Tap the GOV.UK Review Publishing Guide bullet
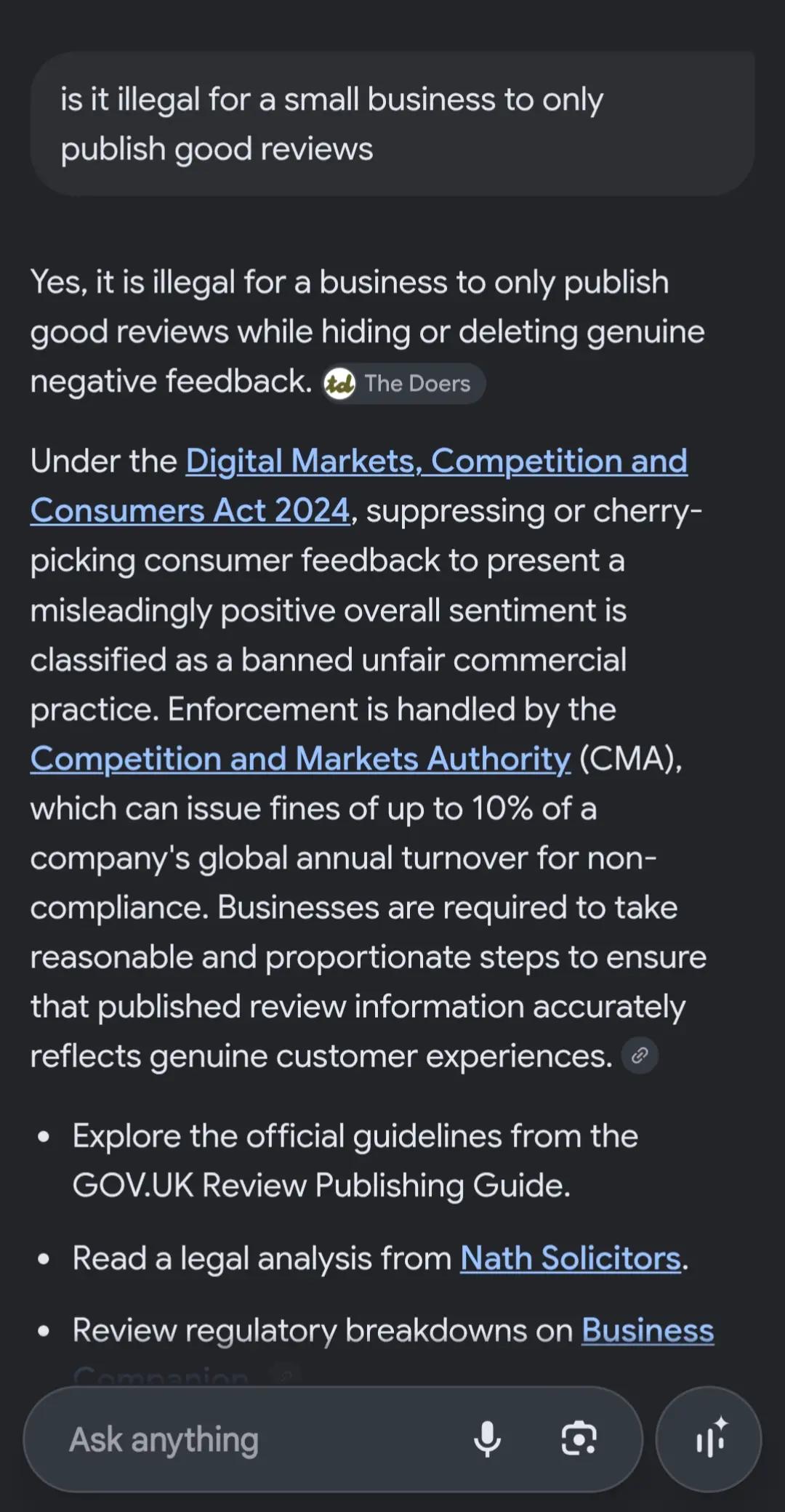 (355, 1160)
